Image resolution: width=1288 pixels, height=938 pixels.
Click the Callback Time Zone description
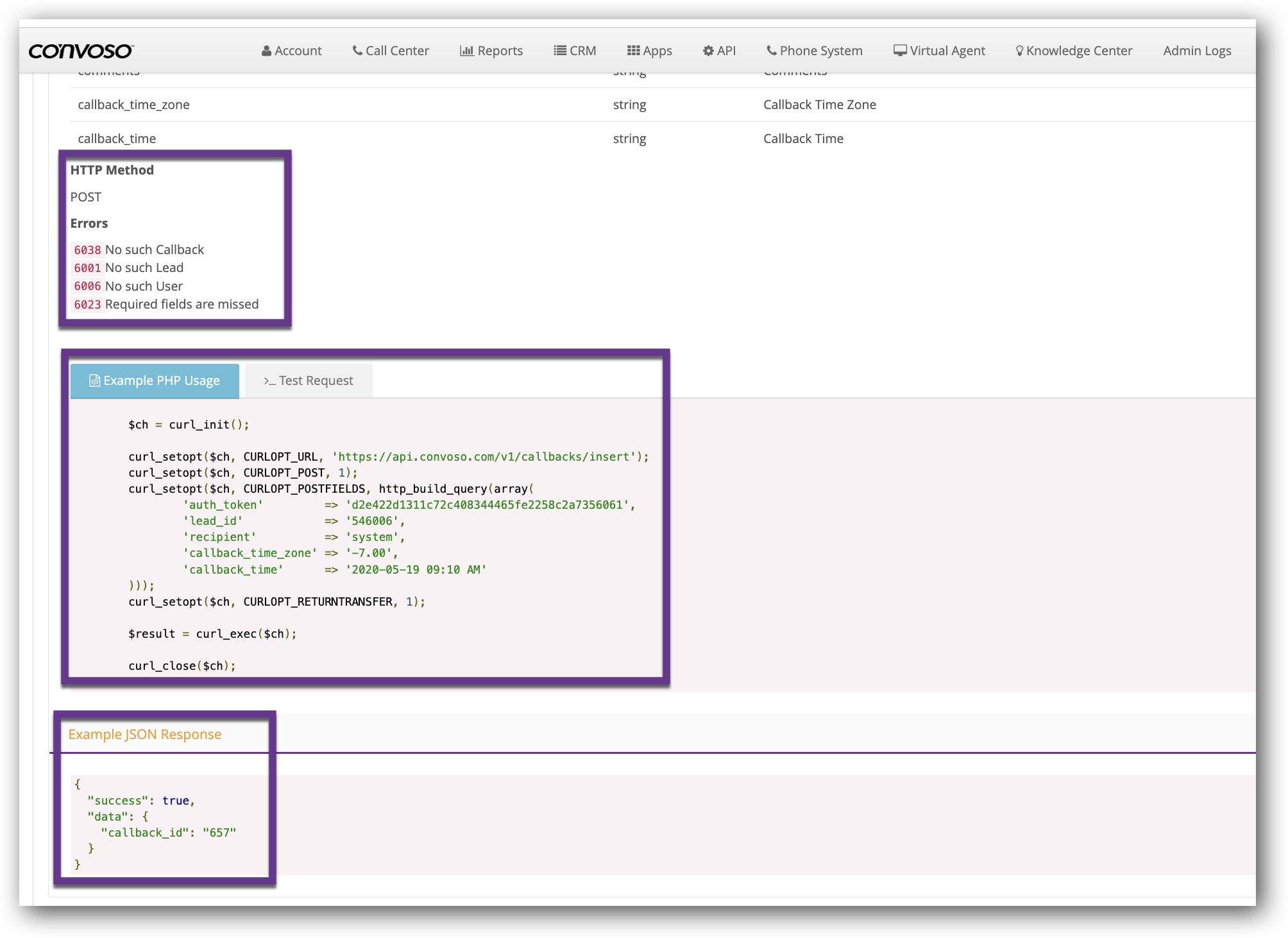coord(819,105)
